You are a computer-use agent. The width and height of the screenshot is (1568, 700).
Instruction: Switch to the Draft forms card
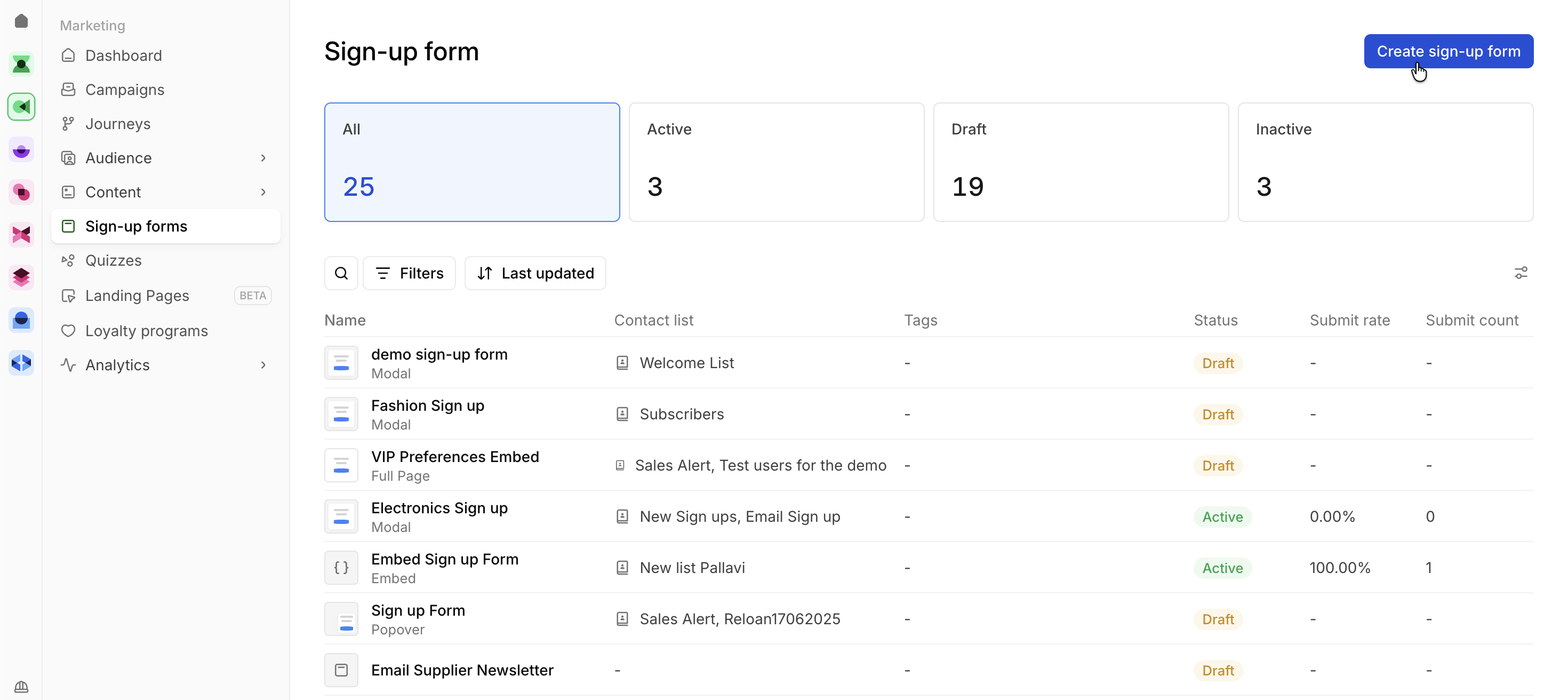coord(1081,162)
